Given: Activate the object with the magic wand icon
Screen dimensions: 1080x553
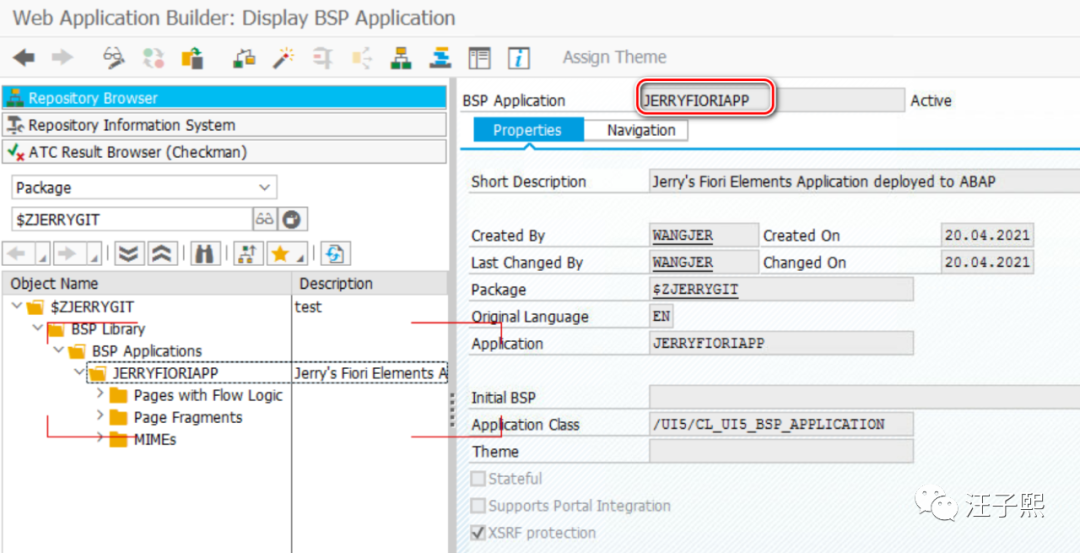Looking at the screenshot, I should [283, 58].
